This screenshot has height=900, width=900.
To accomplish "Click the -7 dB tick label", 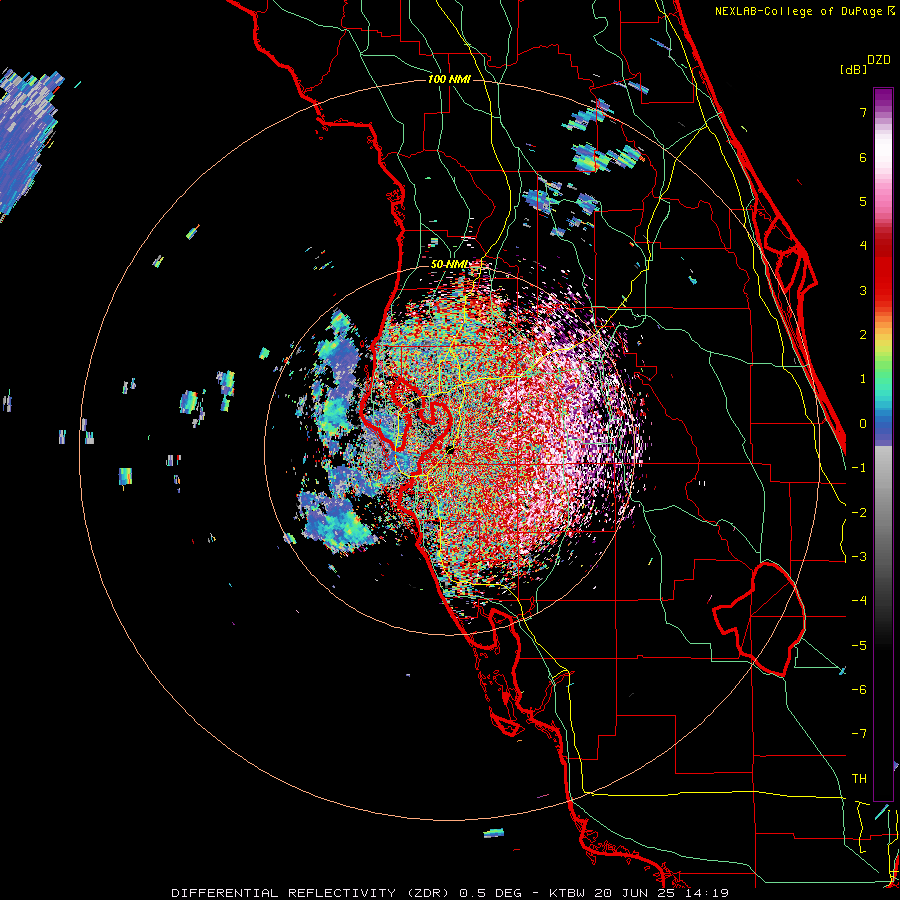I will click(x=859, y=734).
